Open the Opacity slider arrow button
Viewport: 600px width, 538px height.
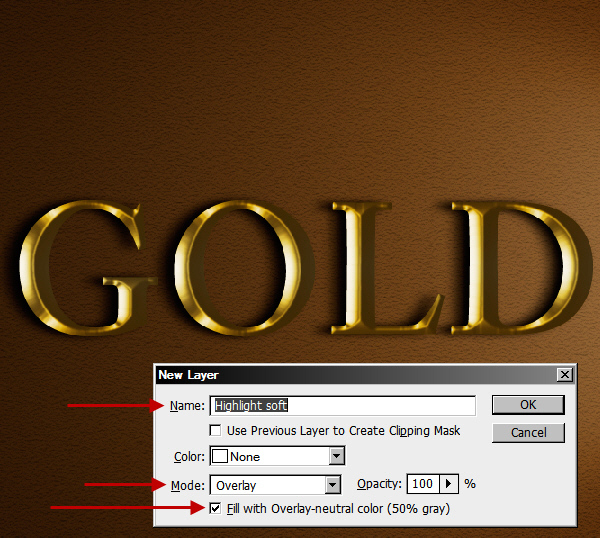(449, 484)
